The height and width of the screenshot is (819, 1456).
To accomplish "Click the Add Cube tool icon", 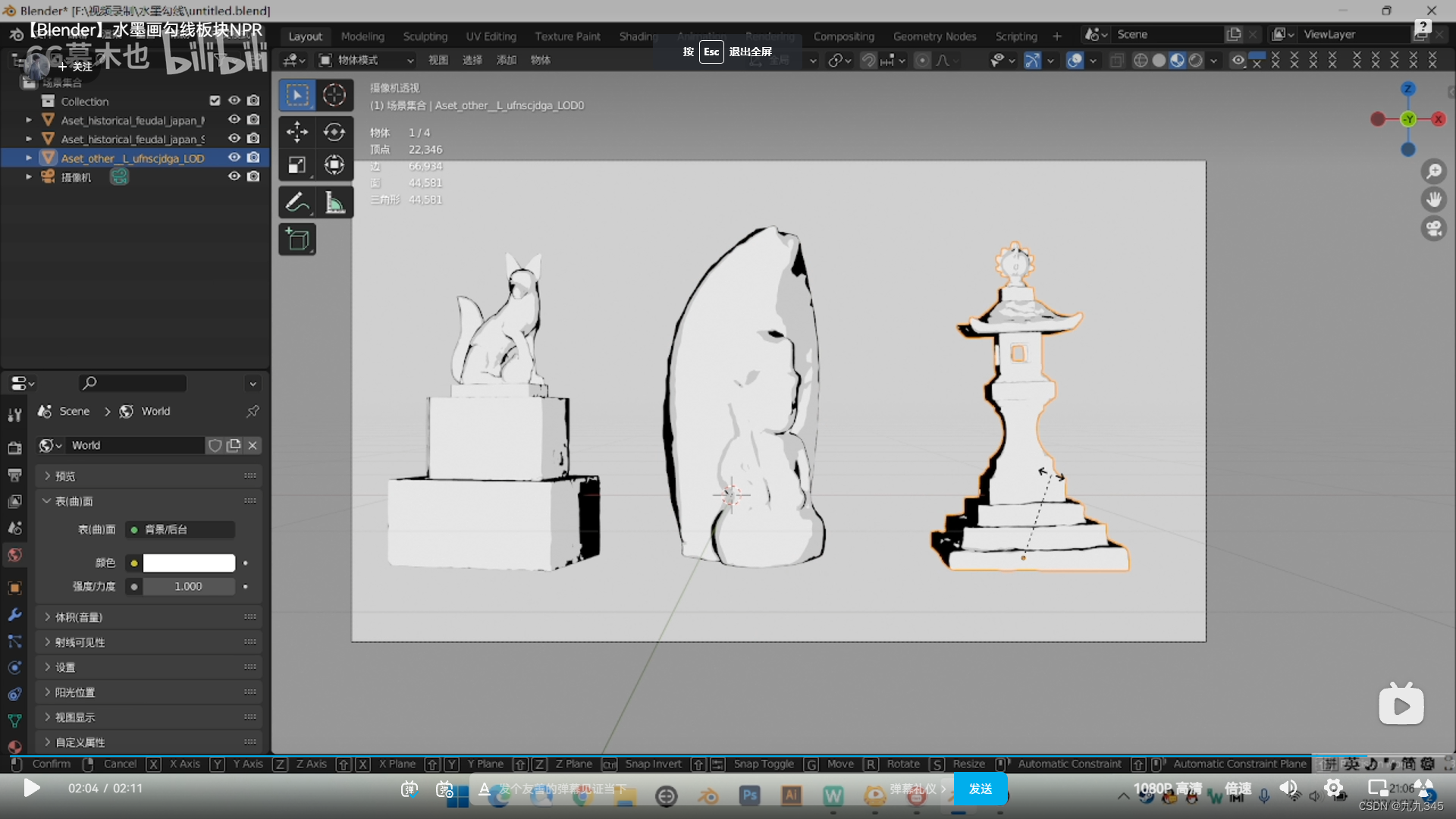I will click(297, 240).
